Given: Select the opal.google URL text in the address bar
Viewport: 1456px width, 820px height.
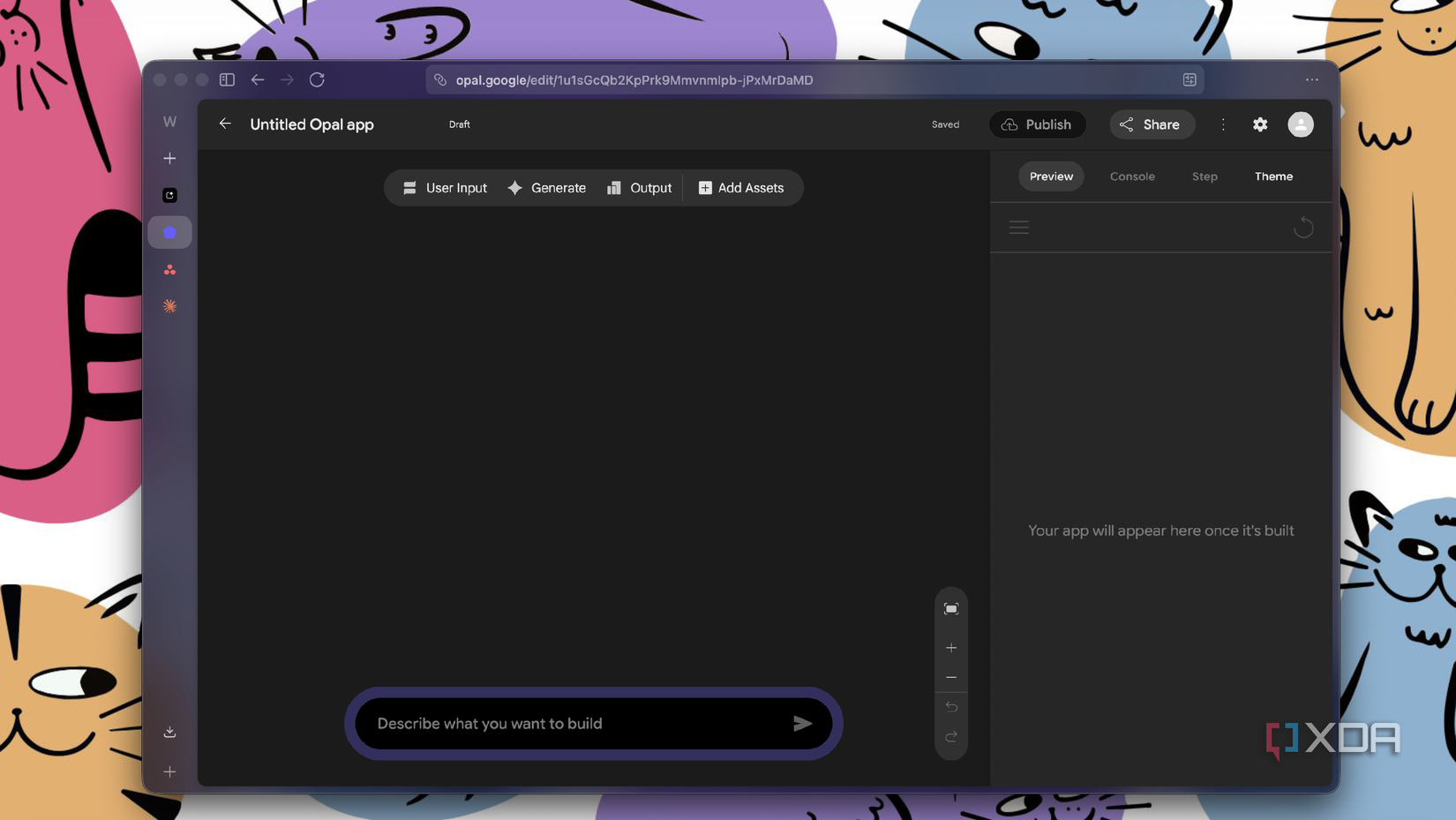Looking at the screenshot, I should (x=634, y=79).
